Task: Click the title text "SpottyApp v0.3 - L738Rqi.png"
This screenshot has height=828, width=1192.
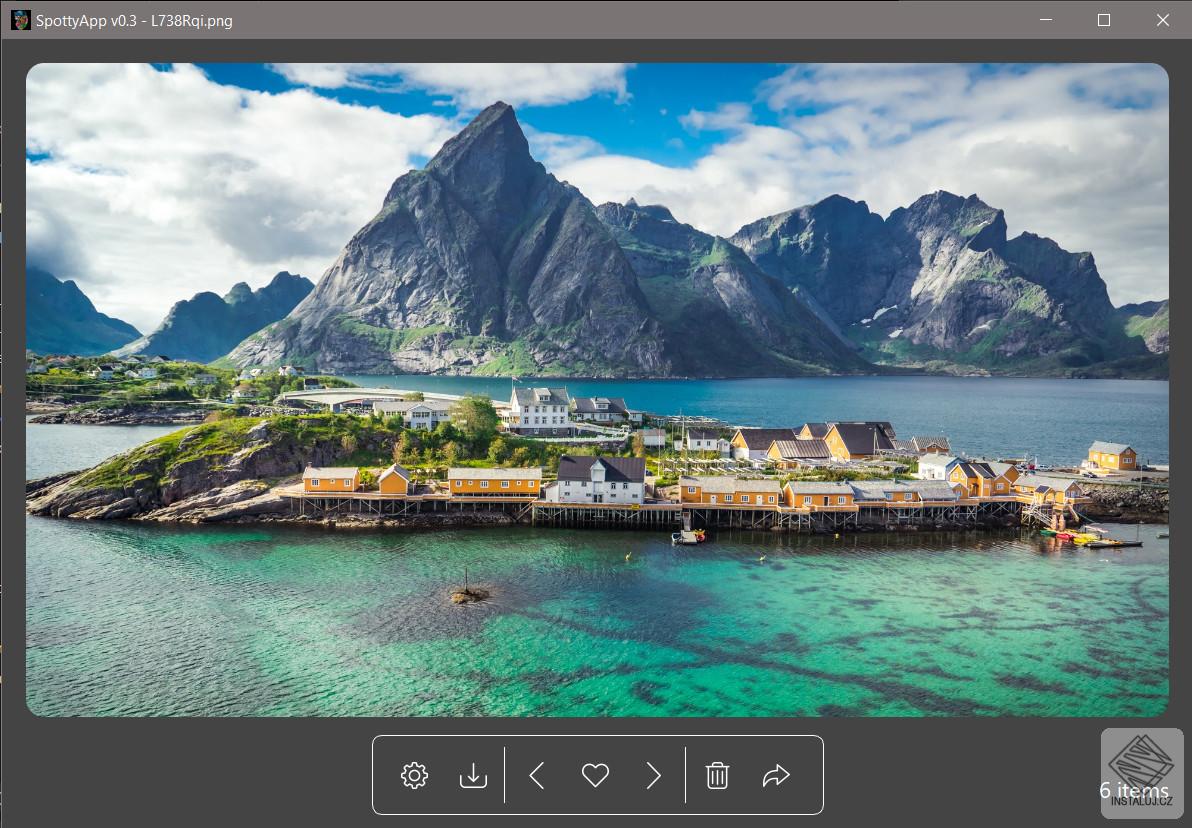Action: [134, 21]
